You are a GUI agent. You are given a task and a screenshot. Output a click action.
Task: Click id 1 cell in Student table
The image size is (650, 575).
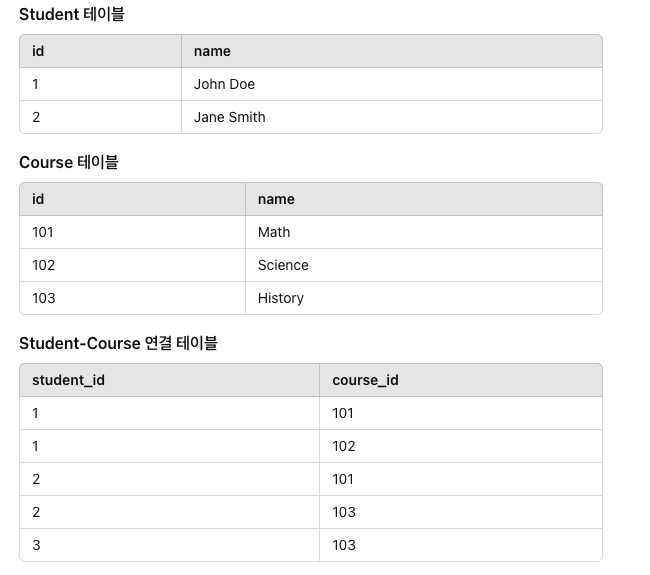100,84
